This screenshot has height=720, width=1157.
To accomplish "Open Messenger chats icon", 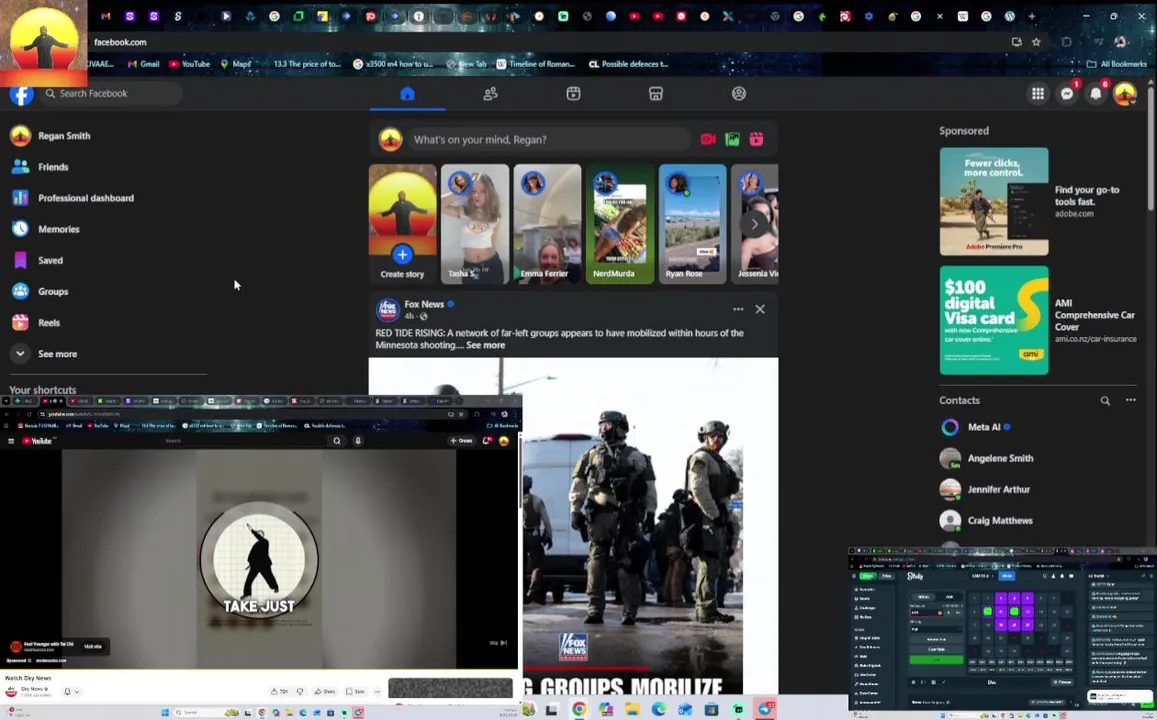I will (x=1067, y=94).
